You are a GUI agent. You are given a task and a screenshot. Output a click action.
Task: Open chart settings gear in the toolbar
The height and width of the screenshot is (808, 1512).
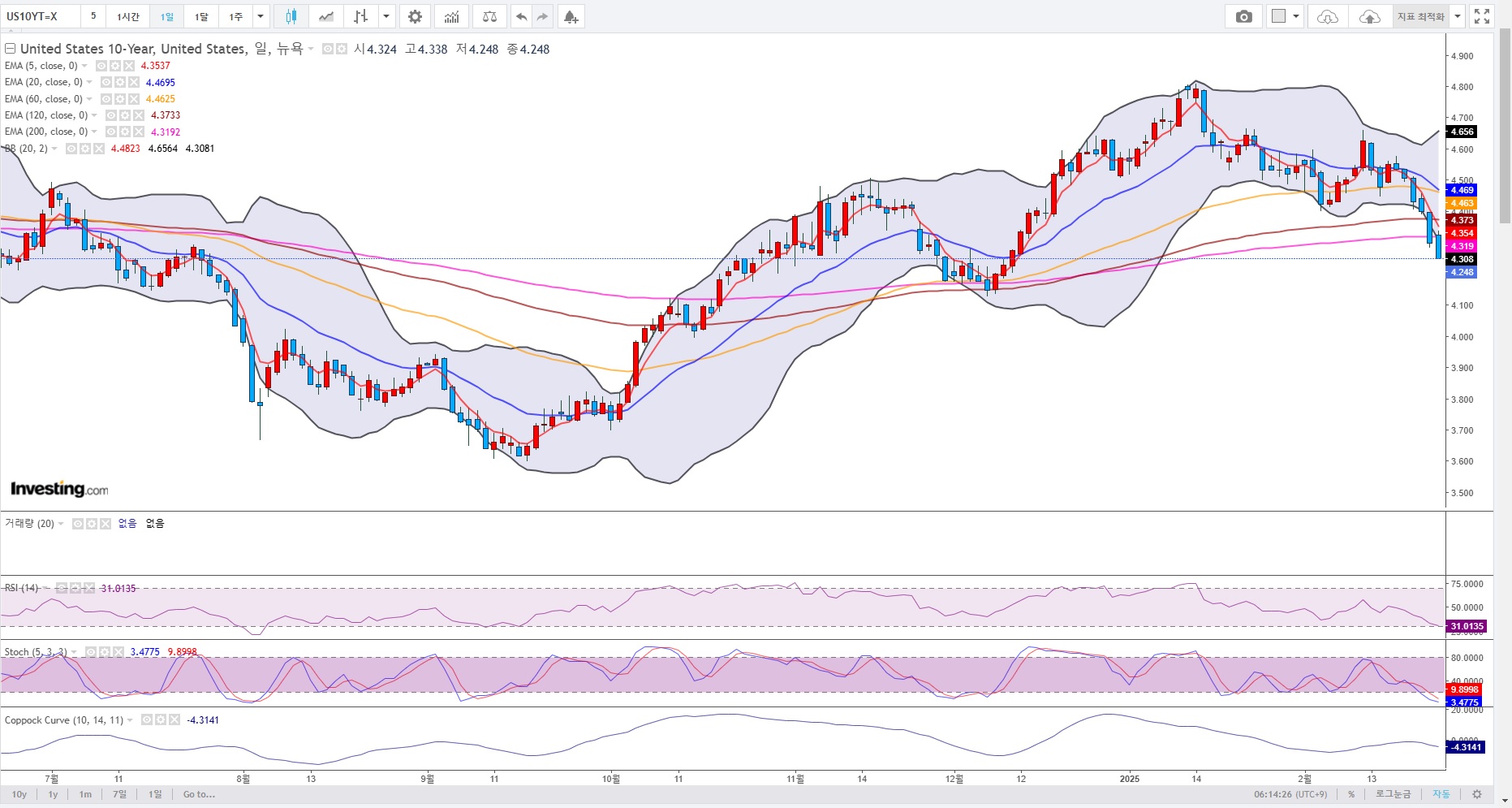[415, 16]
